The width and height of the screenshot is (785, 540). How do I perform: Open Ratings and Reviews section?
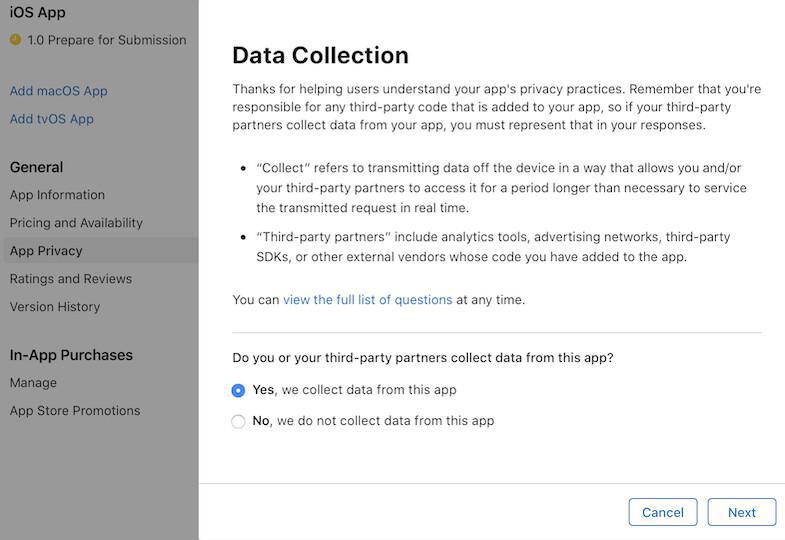(70, 279)
